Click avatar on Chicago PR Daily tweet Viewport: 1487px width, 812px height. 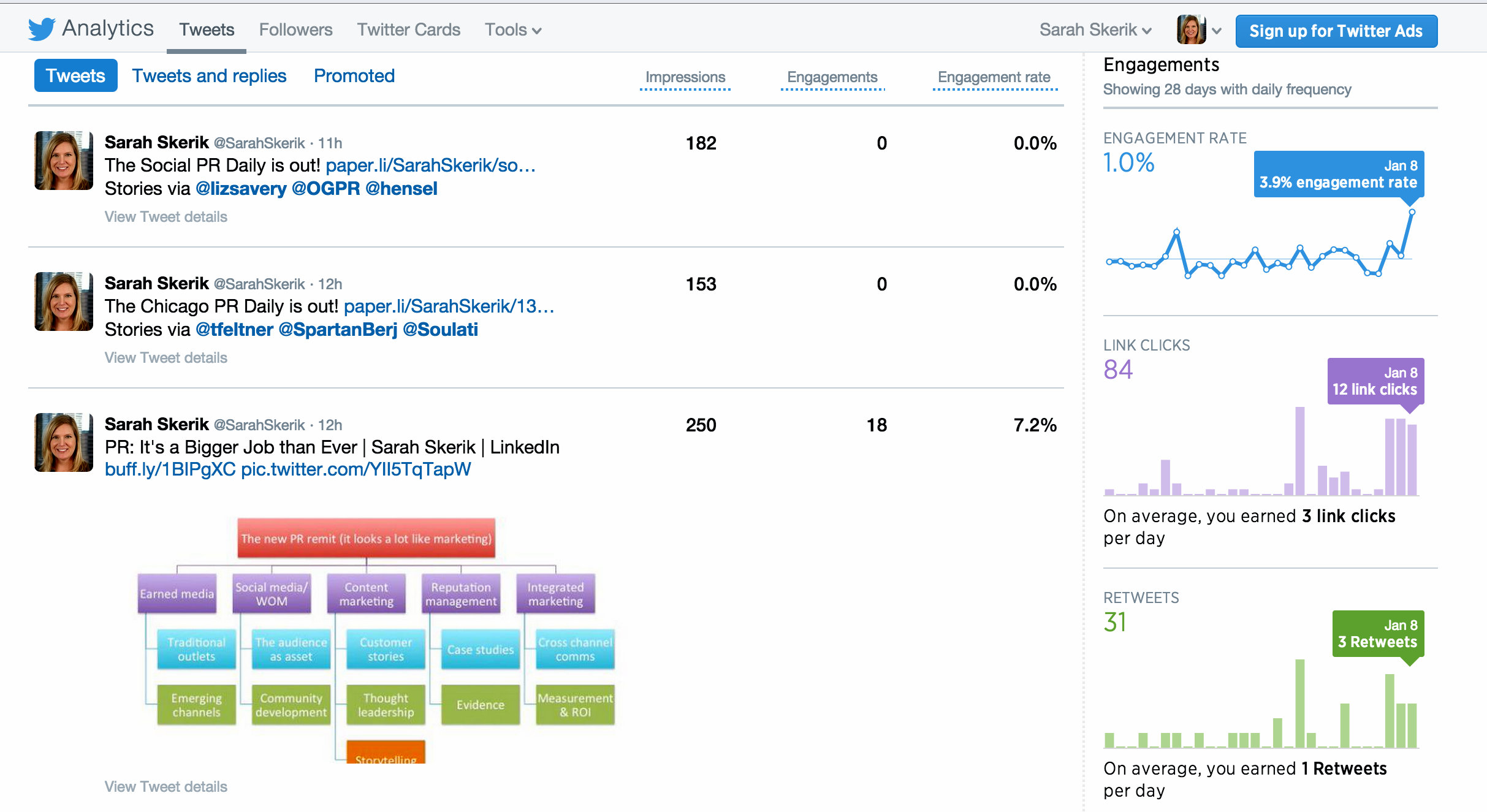pos(64,302)
